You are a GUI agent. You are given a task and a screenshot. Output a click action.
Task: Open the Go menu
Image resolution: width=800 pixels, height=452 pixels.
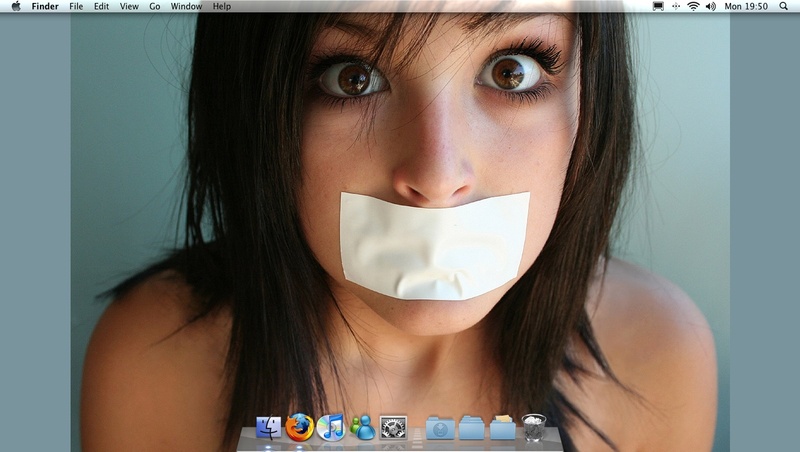coord(155,6)
